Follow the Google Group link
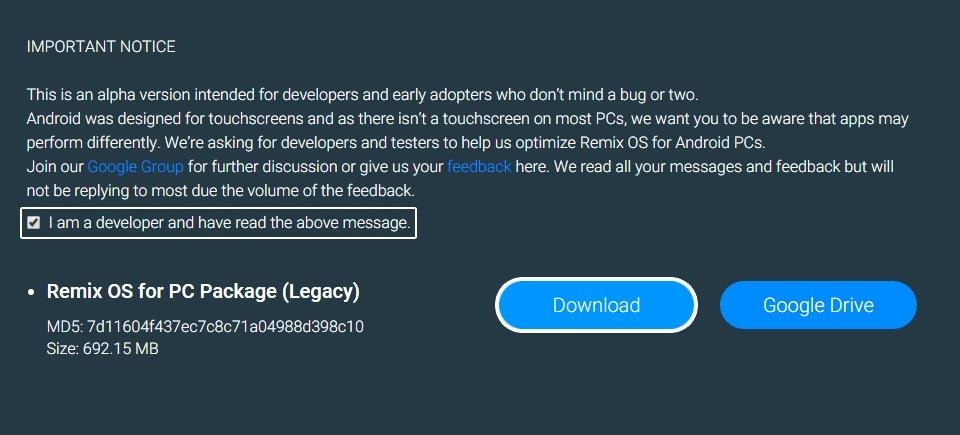Screen dimensions: 960x435 [134, 166]
